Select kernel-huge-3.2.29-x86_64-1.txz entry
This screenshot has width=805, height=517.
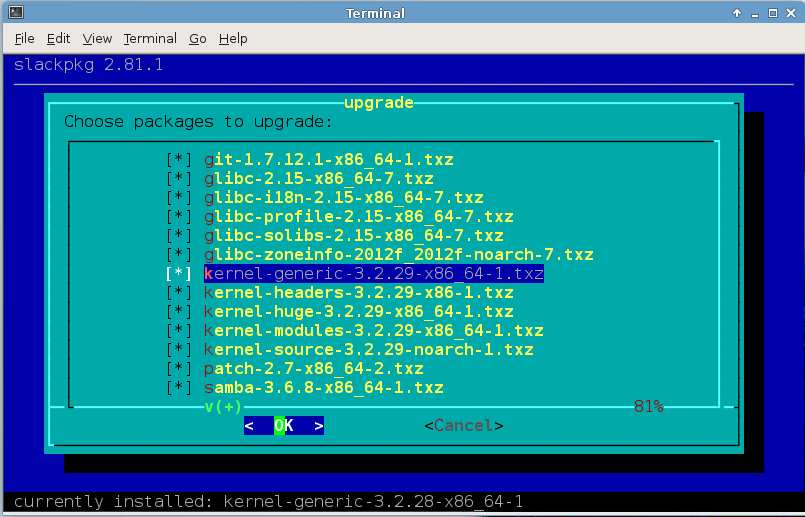359,311
